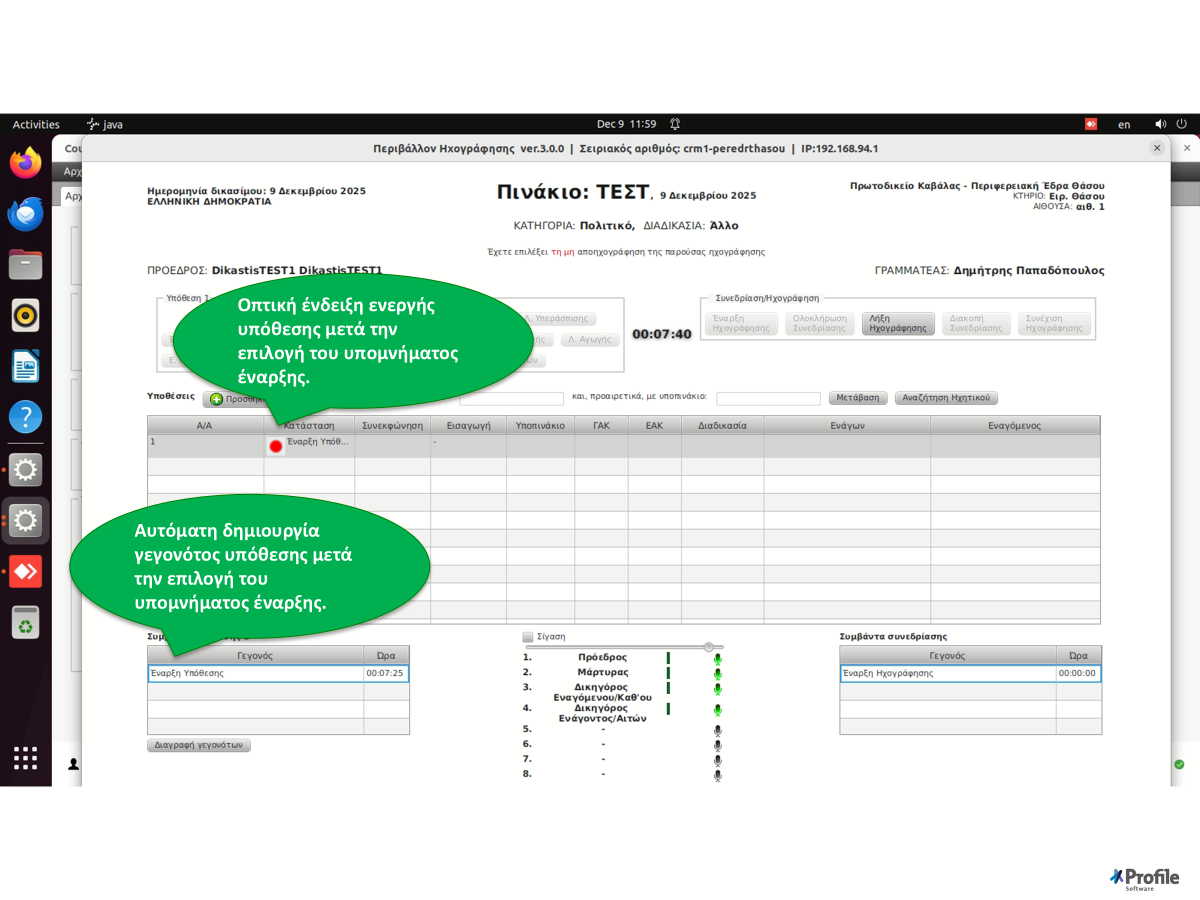
Task: Open the Help icon in dock
Action: coord(26,417)
